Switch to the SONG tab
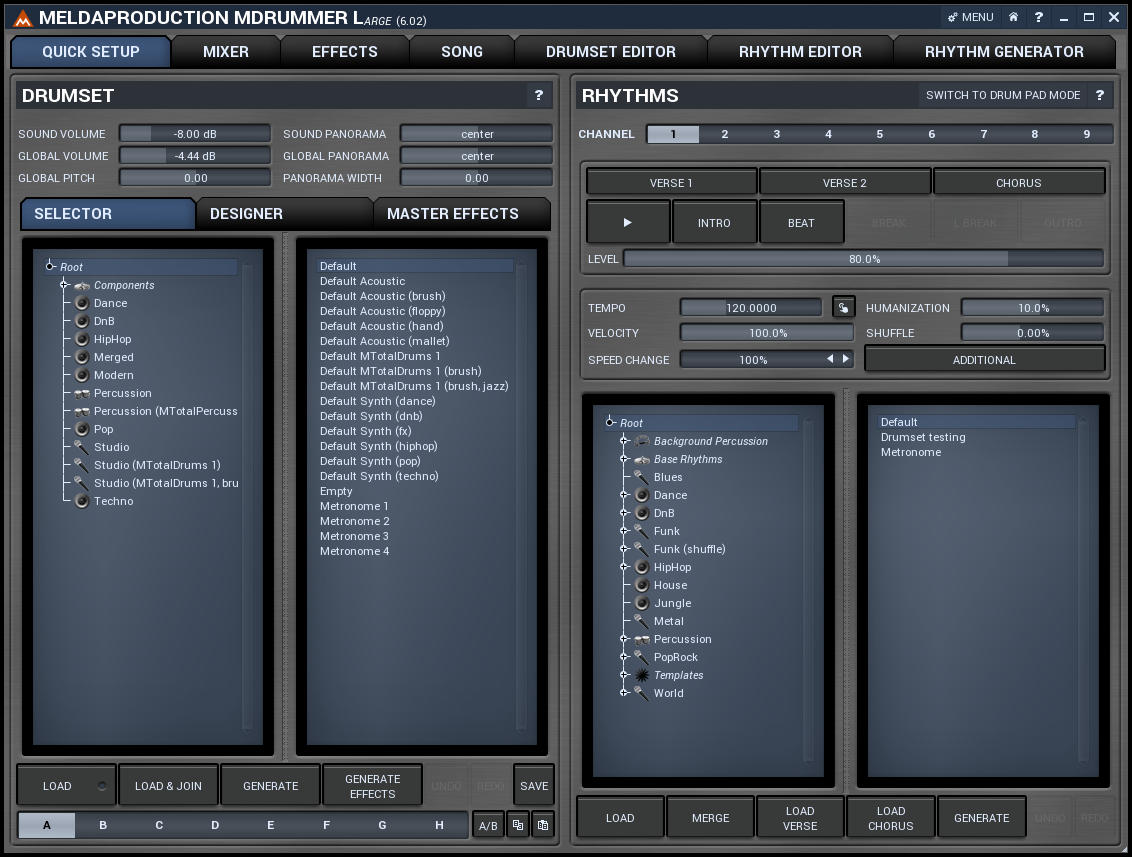The height and width of the screenshot is (857, 1132). (462, 52)
